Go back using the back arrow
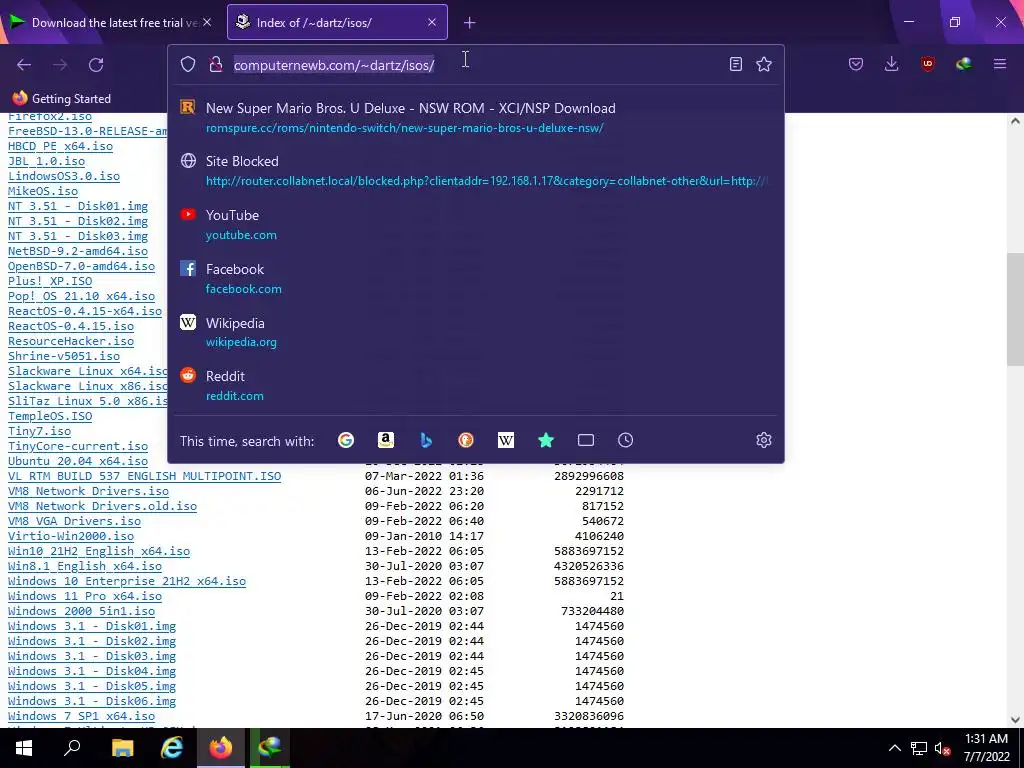 [x=24, y=65]
